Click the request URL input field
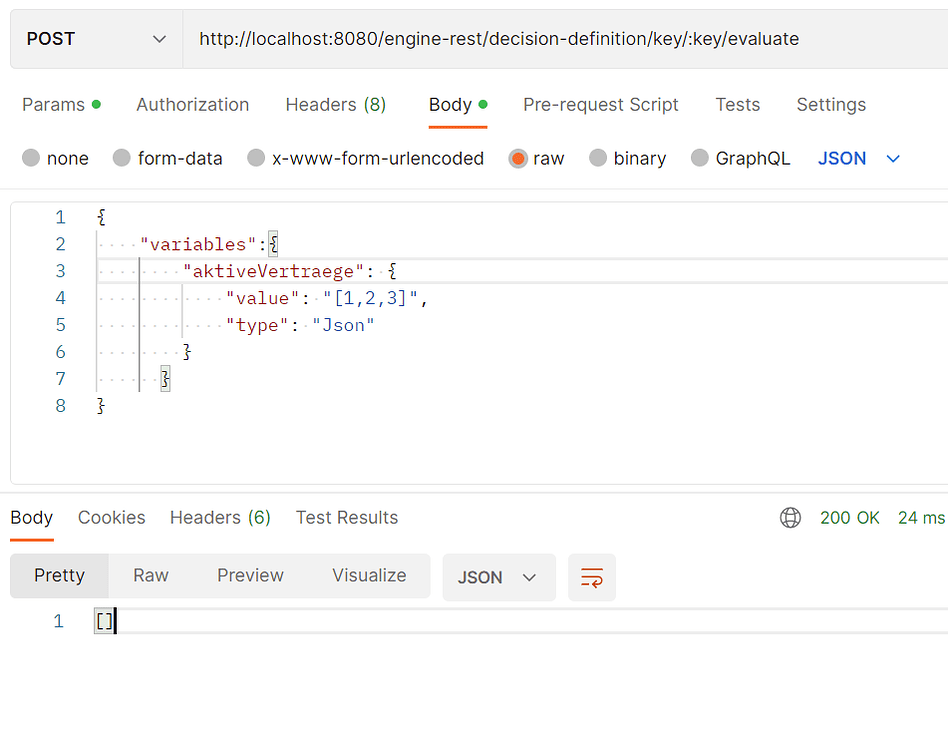 pos(560,39)
